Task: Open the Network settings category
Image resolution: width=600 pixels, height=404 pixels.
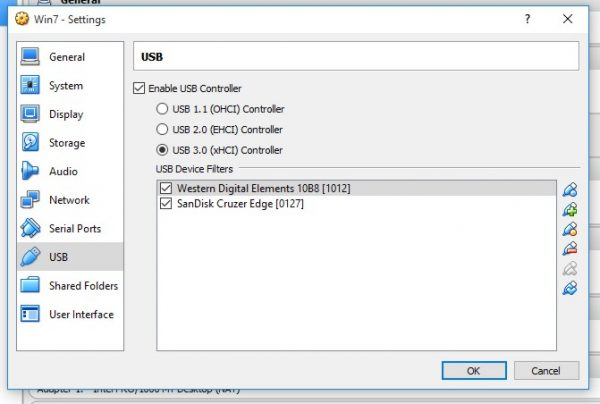Action: pyautogui.click(x=70, y=200)
